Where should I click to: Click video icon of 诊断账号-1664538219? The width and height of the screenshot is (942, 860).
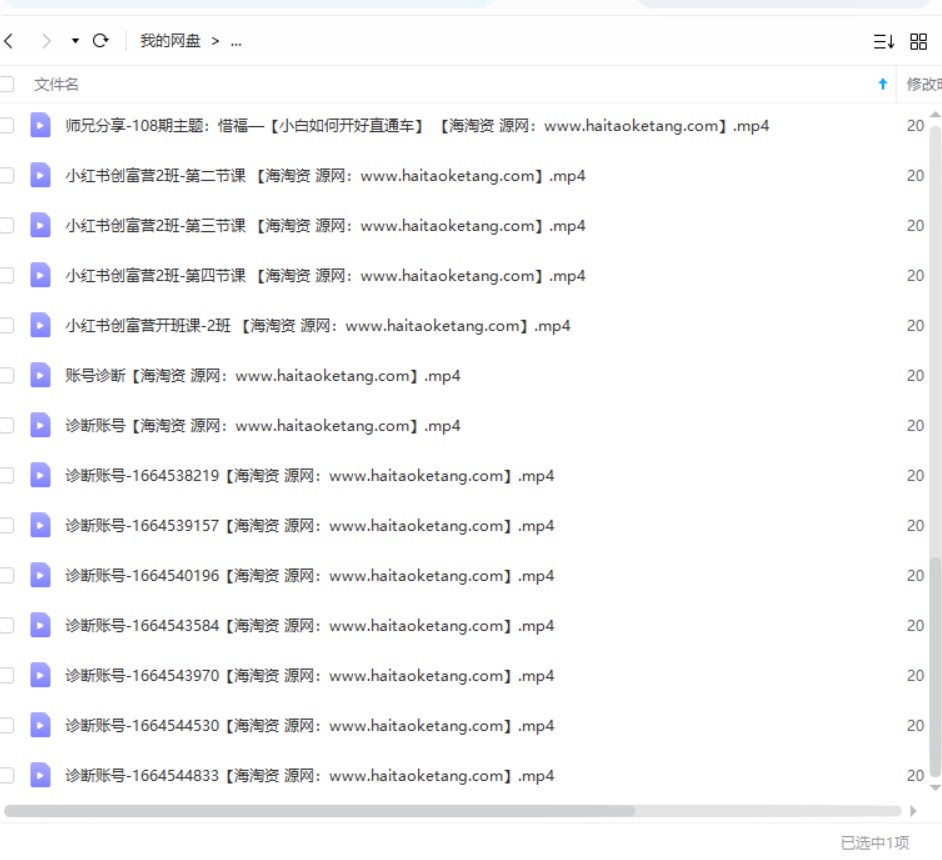tap(40, 476)
